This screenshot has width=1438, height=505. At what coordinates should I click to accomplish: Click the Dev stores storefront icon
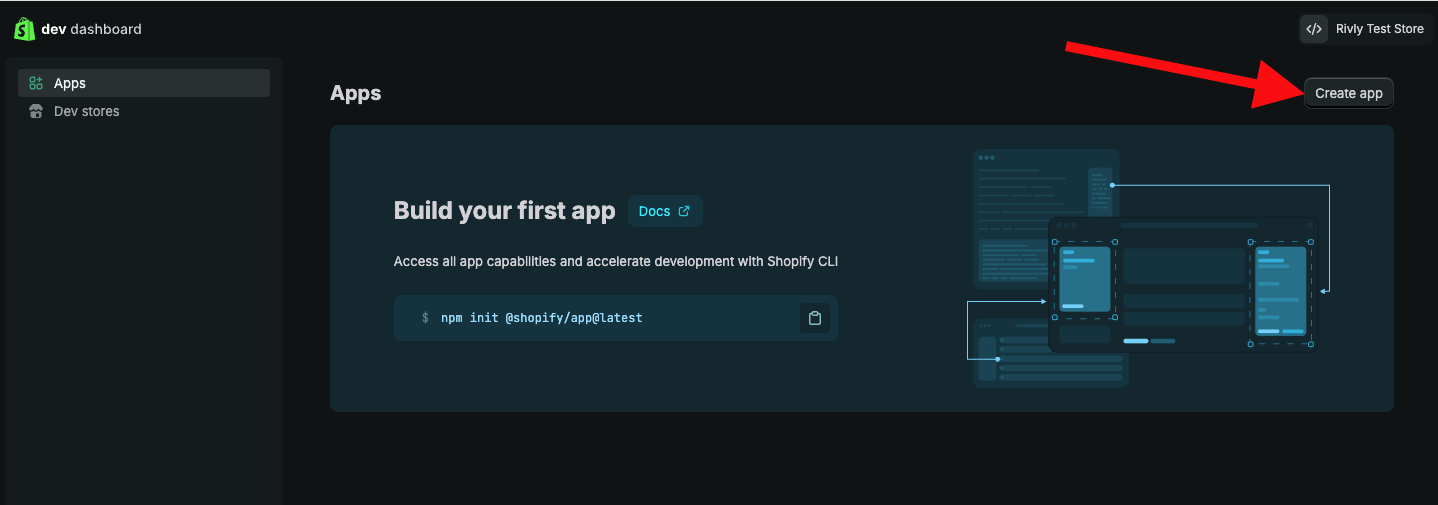(36, 111)
